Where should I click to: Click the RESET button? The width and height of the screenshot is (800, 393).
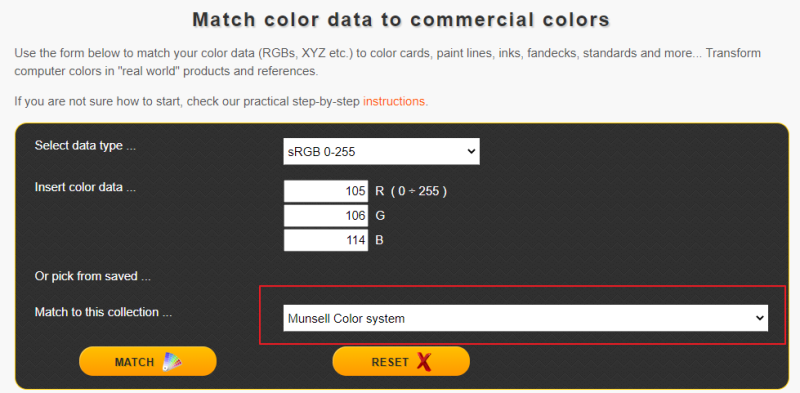pos(401,361)
